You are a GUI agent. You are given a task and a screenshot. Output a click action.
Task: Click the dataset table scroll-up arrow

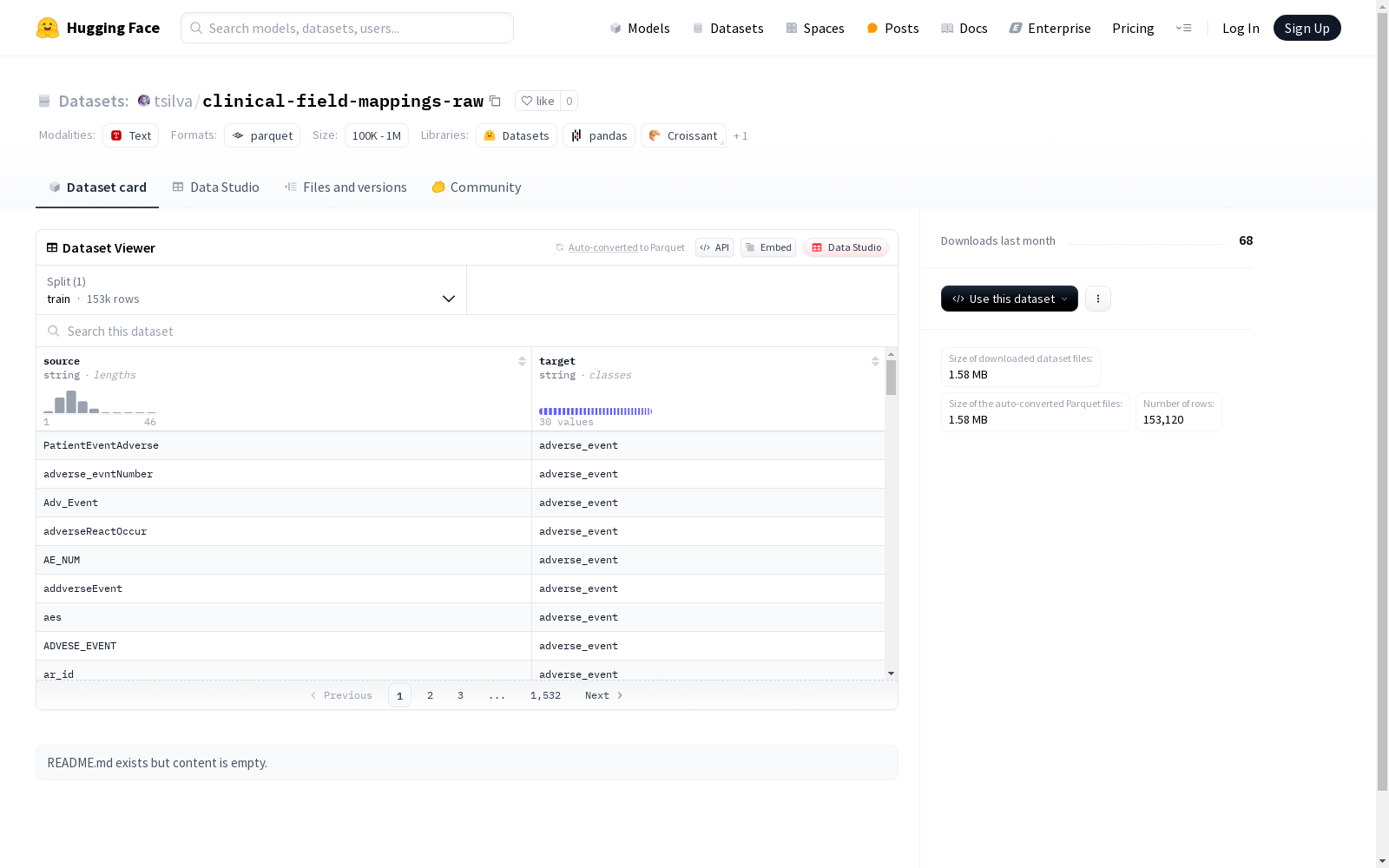click(x=891, y=354)
